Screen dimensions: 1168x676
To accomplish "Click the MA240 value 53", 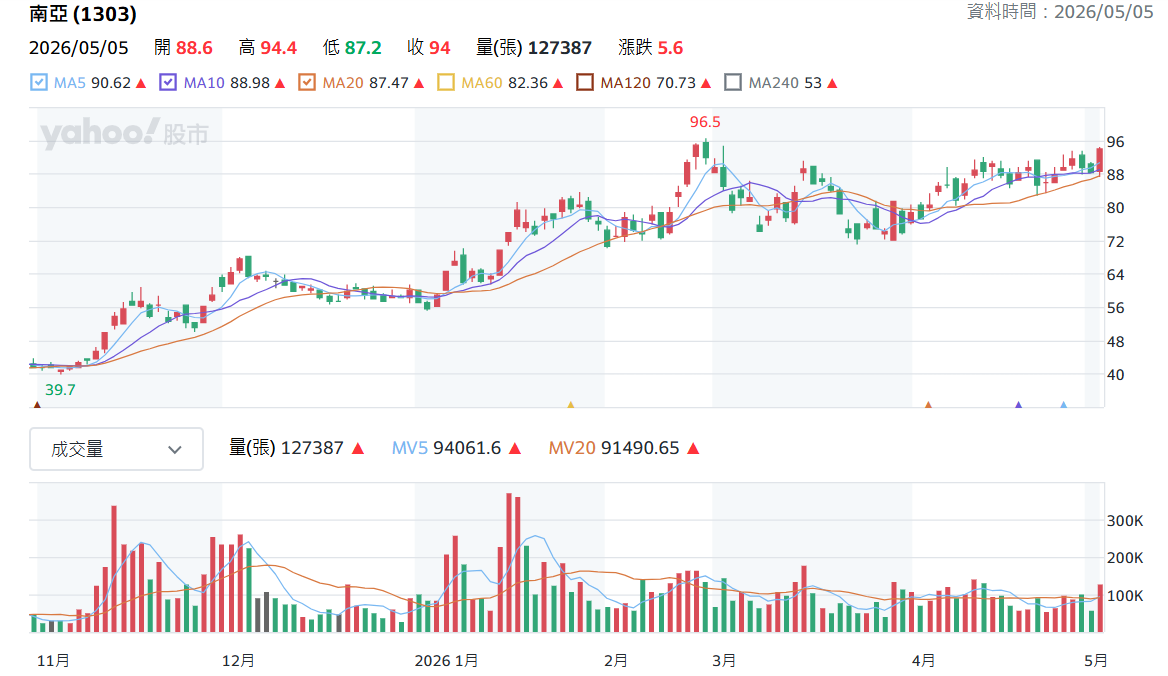I will coord(813,83).
